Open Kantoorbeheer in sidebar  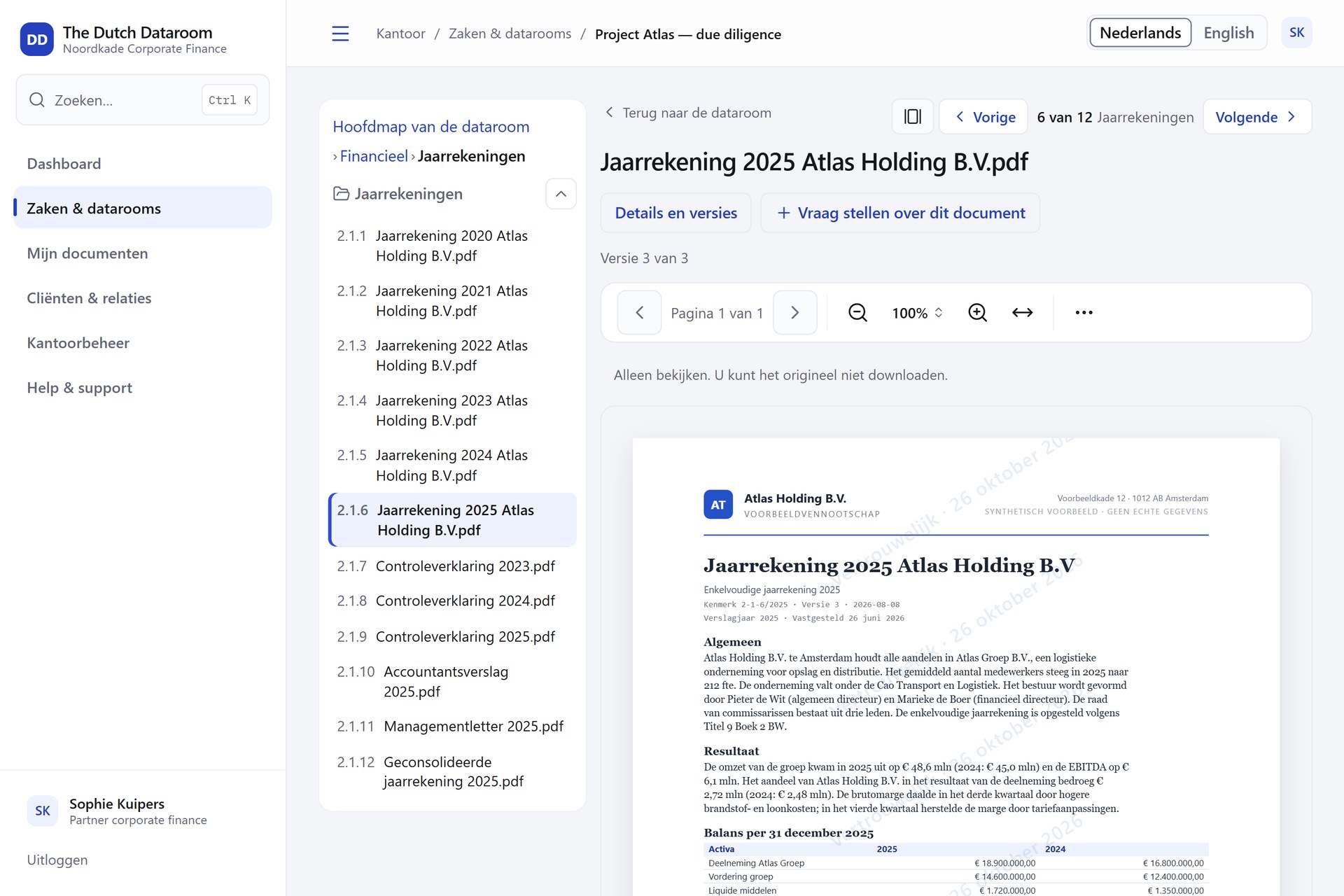143,343
